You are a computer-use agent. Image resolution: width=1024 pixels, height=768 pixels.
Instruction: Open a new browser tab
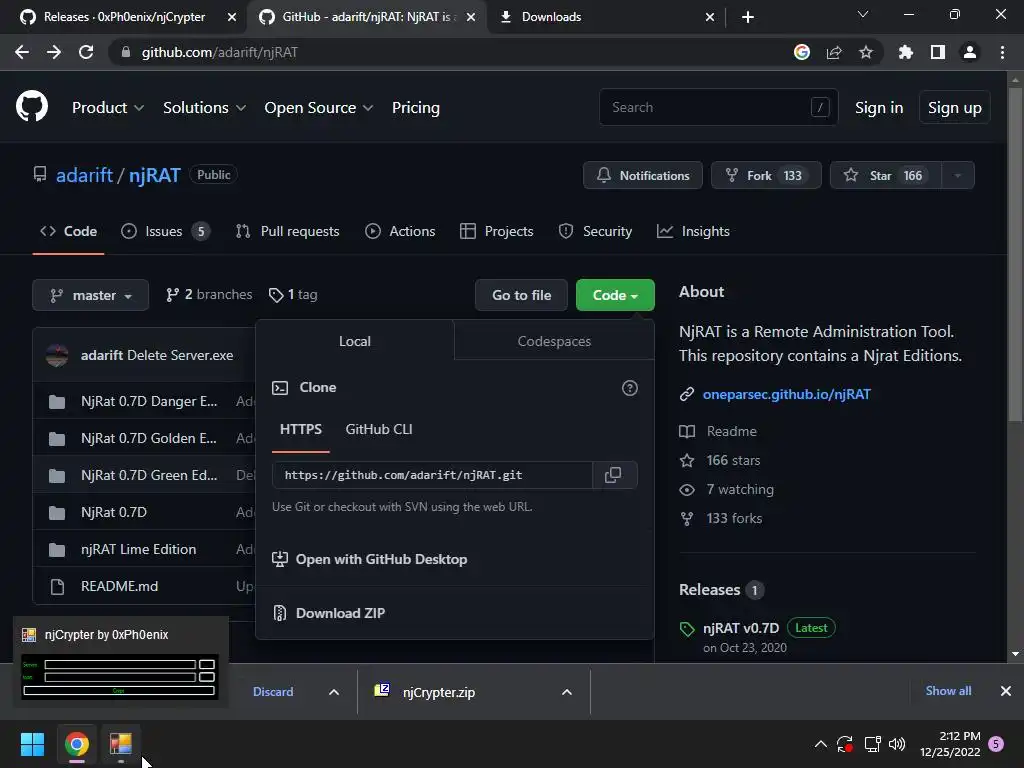pos(748,17)
